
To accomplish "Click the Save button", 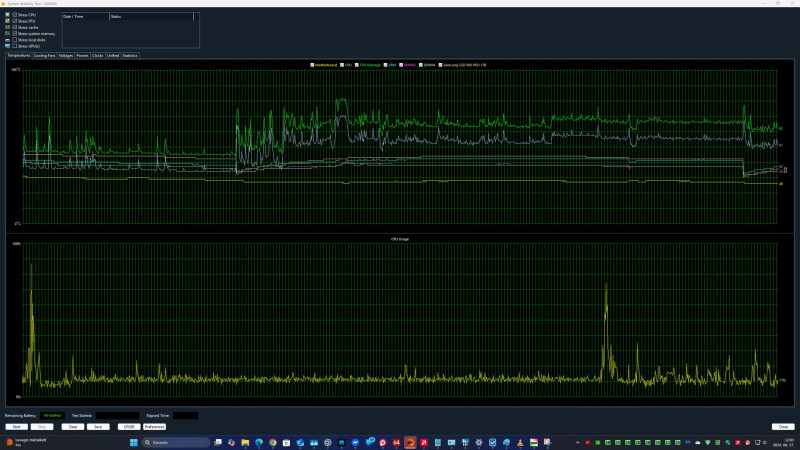I will coord(98,427).
